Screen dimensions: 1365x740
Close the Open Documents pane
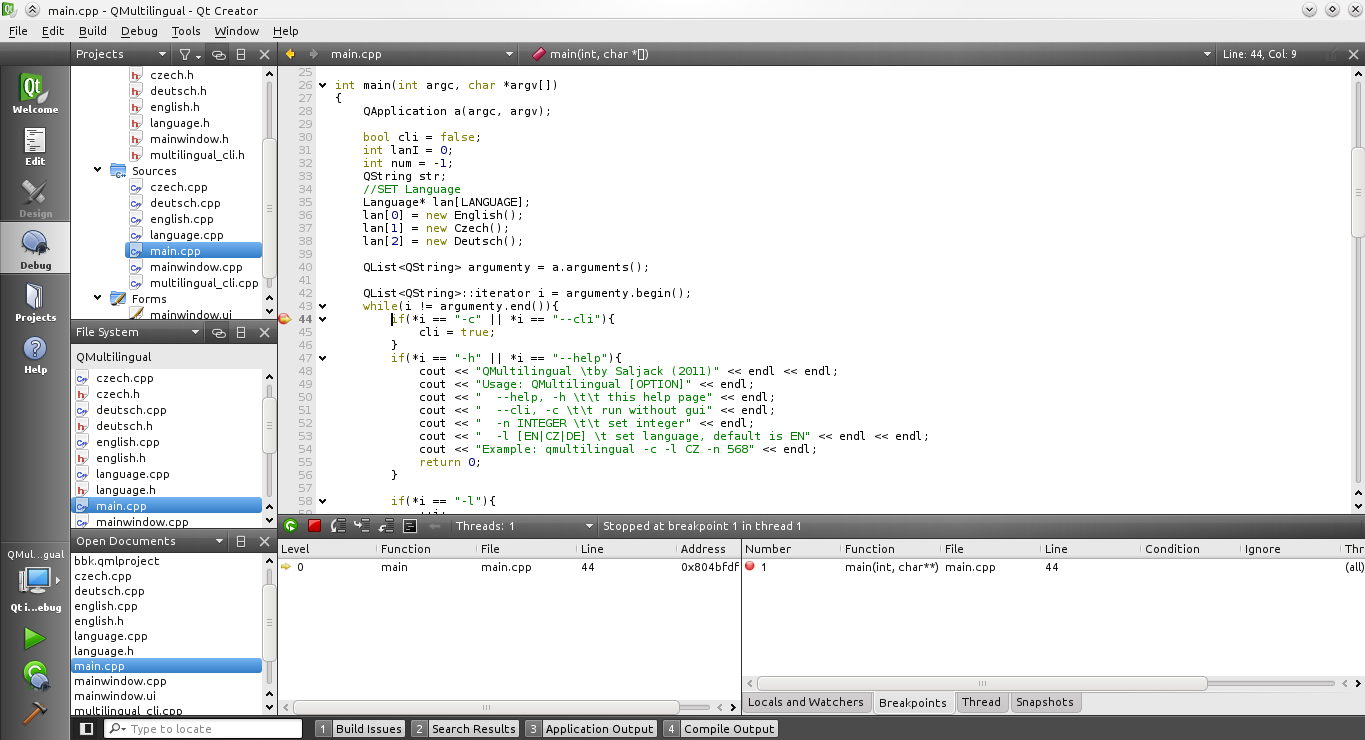point(265,541)
